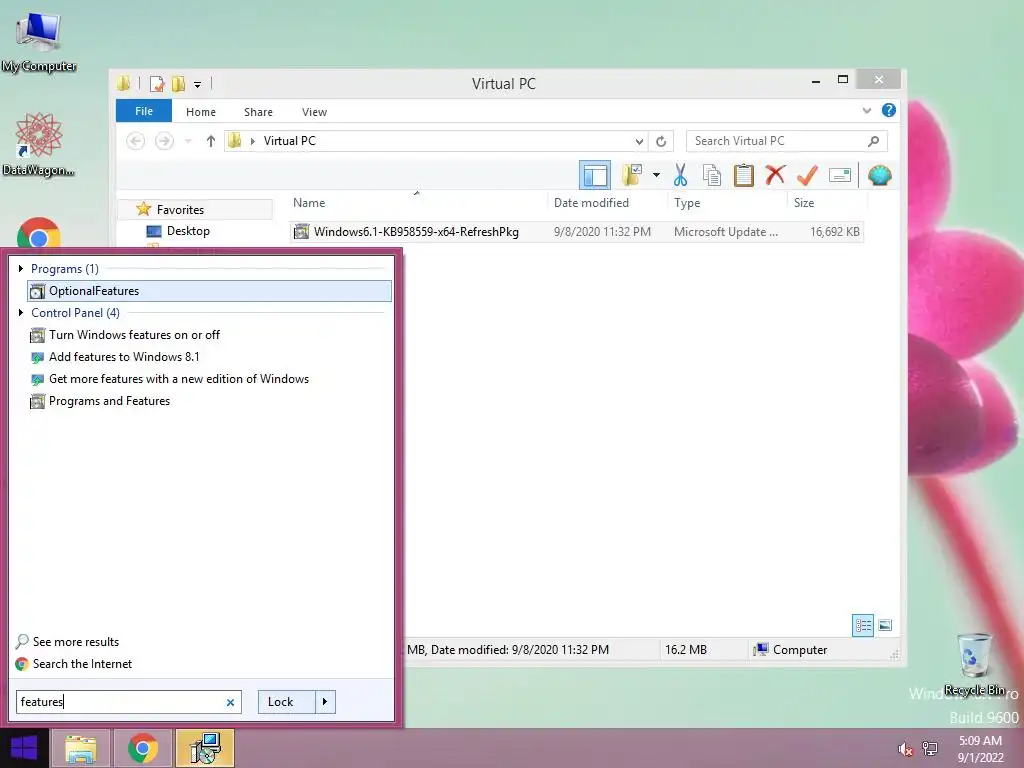Open the File menu in Explorer
Screen dimensions: 1024x768
(x=144, y=111)
